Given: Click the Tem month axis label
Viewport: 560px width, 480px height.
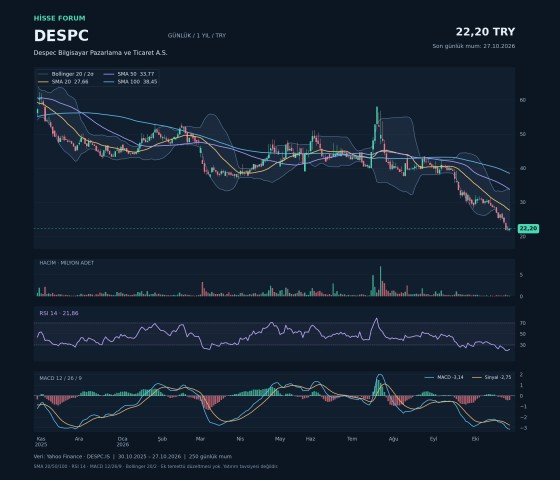Looking at the screenshot, I should 352,439.
